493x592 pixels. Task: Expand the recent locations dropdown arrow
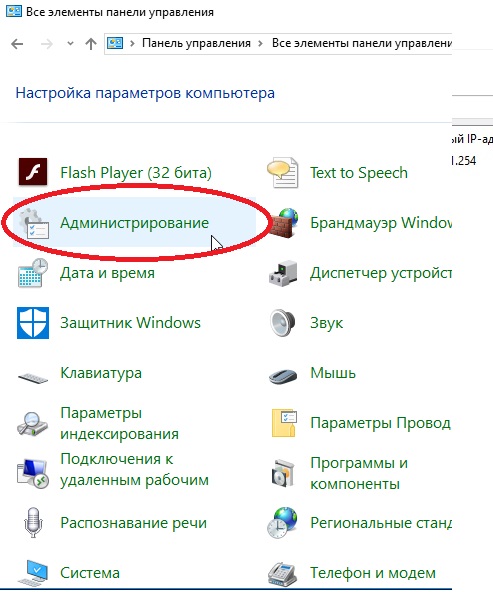point(70,43)
